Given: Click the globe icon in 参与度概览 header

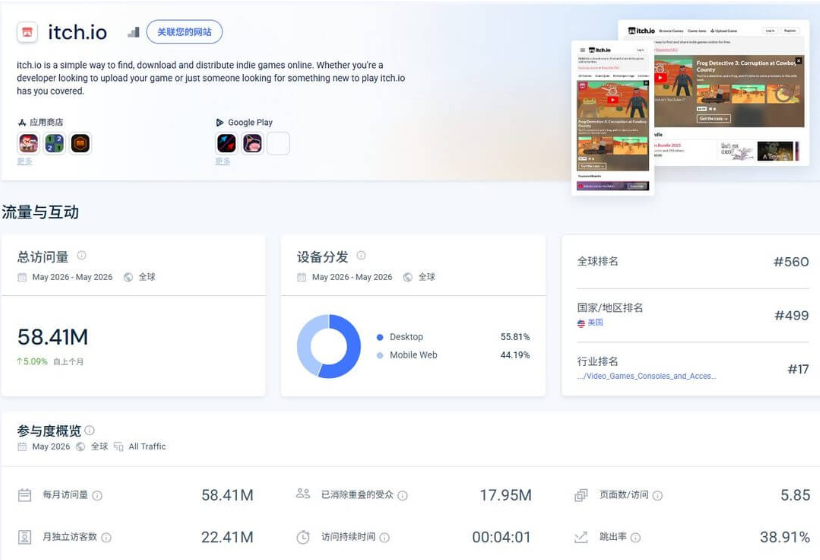Looking at the screenshot, I should [81, 447].
